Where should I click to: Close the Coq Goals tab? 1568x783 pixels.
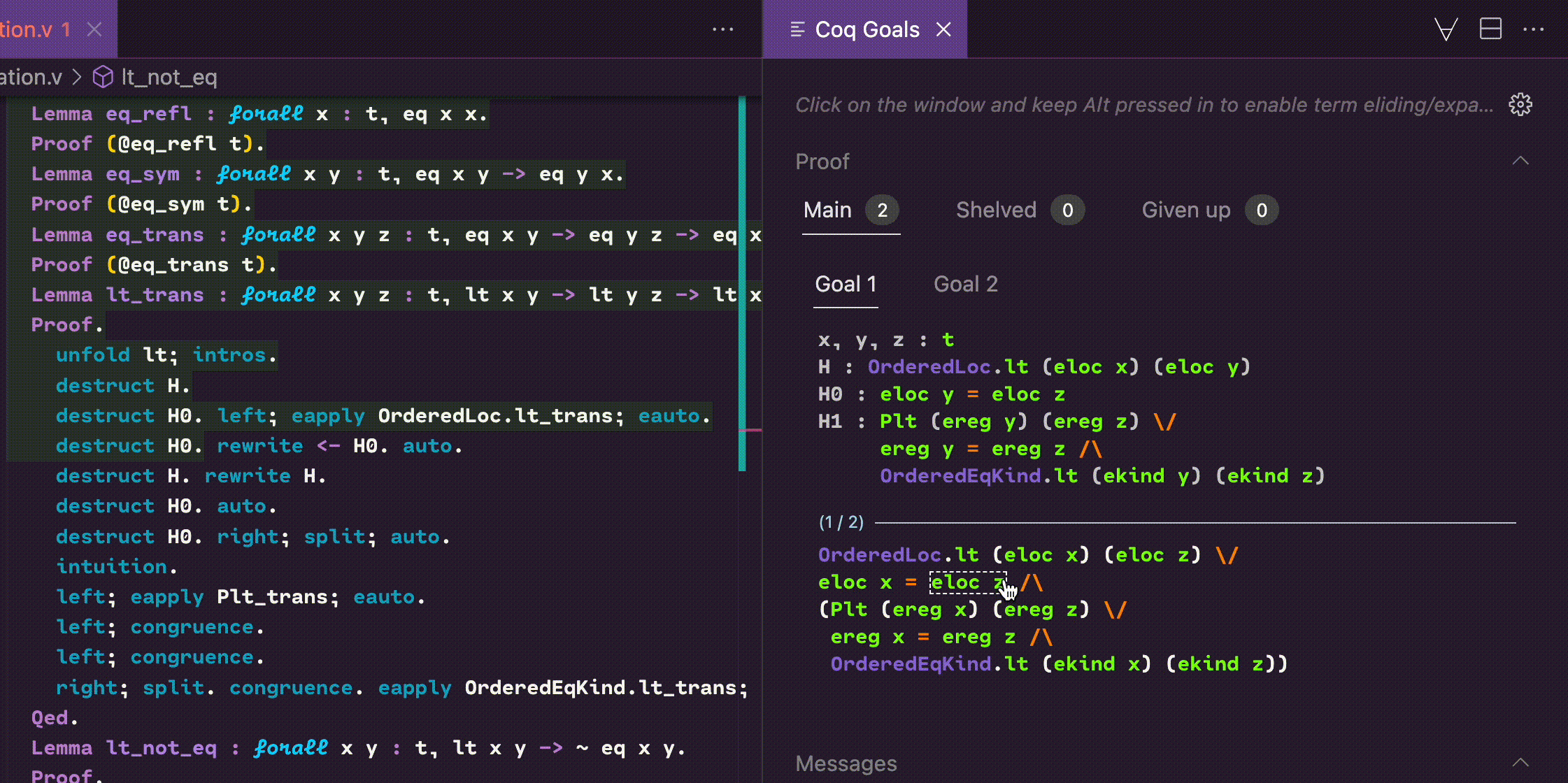(x=943, y=29)
